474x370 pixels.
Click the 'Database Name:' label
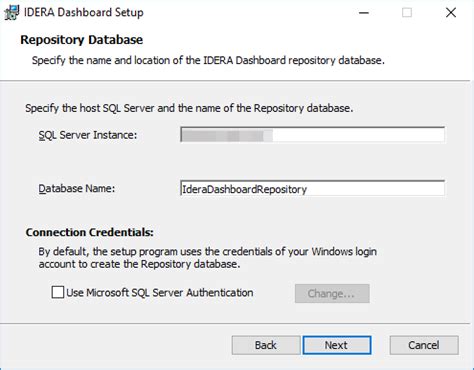77,189
